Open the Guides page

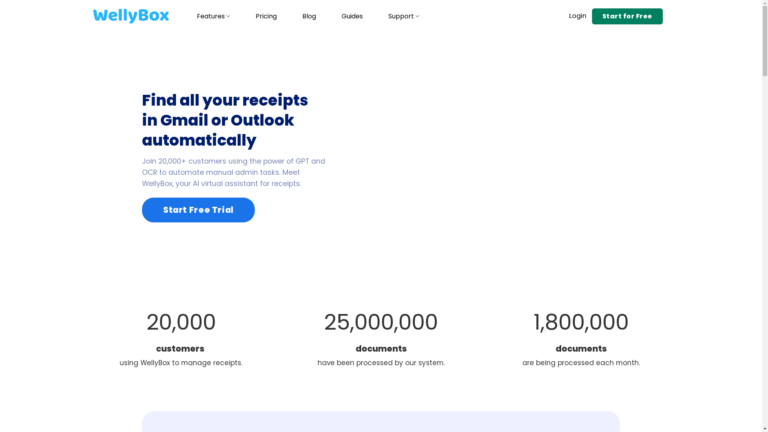(352, 16)
